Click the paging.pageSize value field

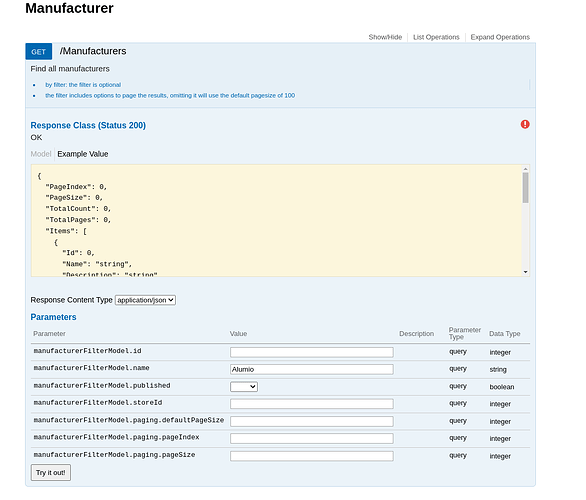coord(312,456)
